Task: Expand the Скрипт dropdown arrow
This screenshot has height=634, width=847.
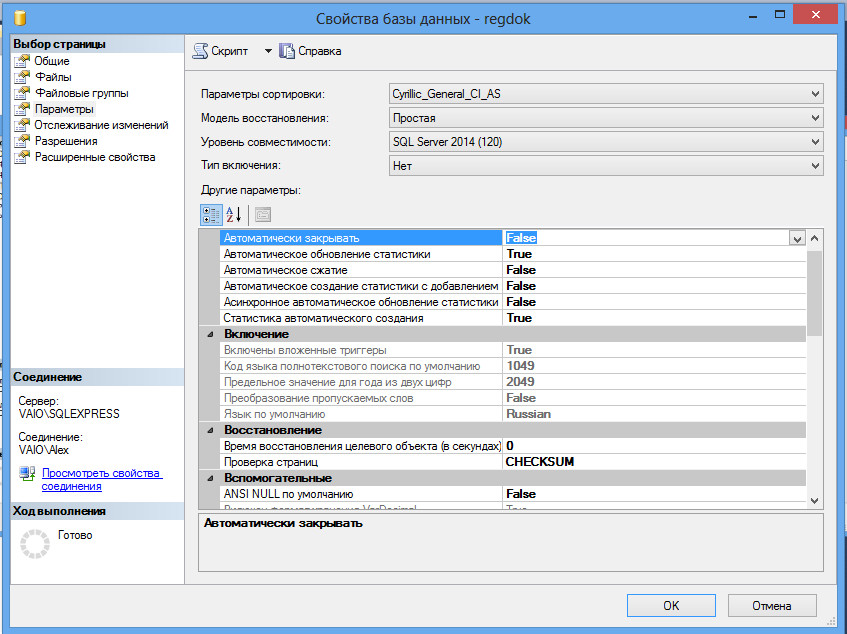Action: (268, 51)
